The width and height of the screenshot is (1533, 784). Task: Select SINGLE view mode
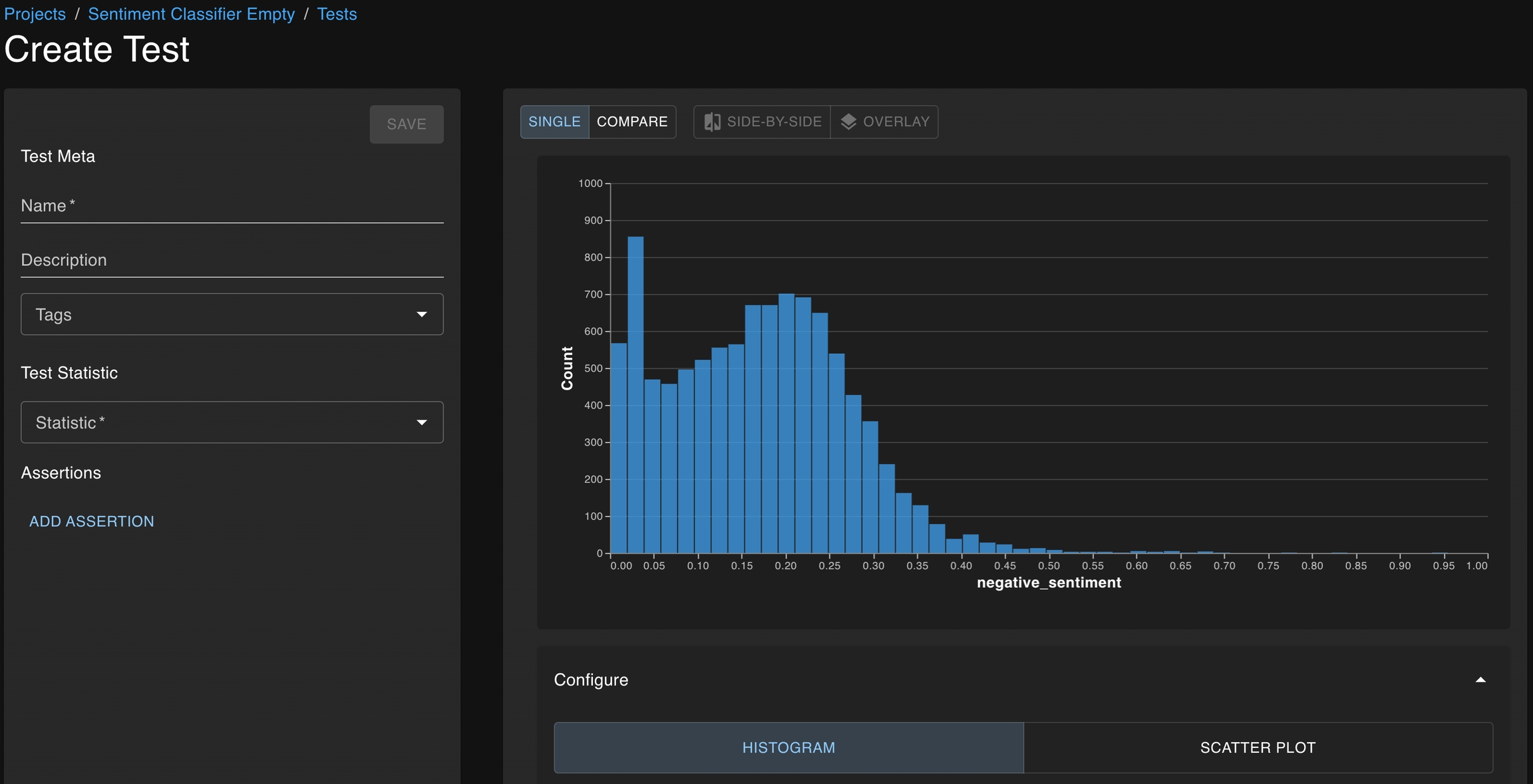(x=554, y=122)
